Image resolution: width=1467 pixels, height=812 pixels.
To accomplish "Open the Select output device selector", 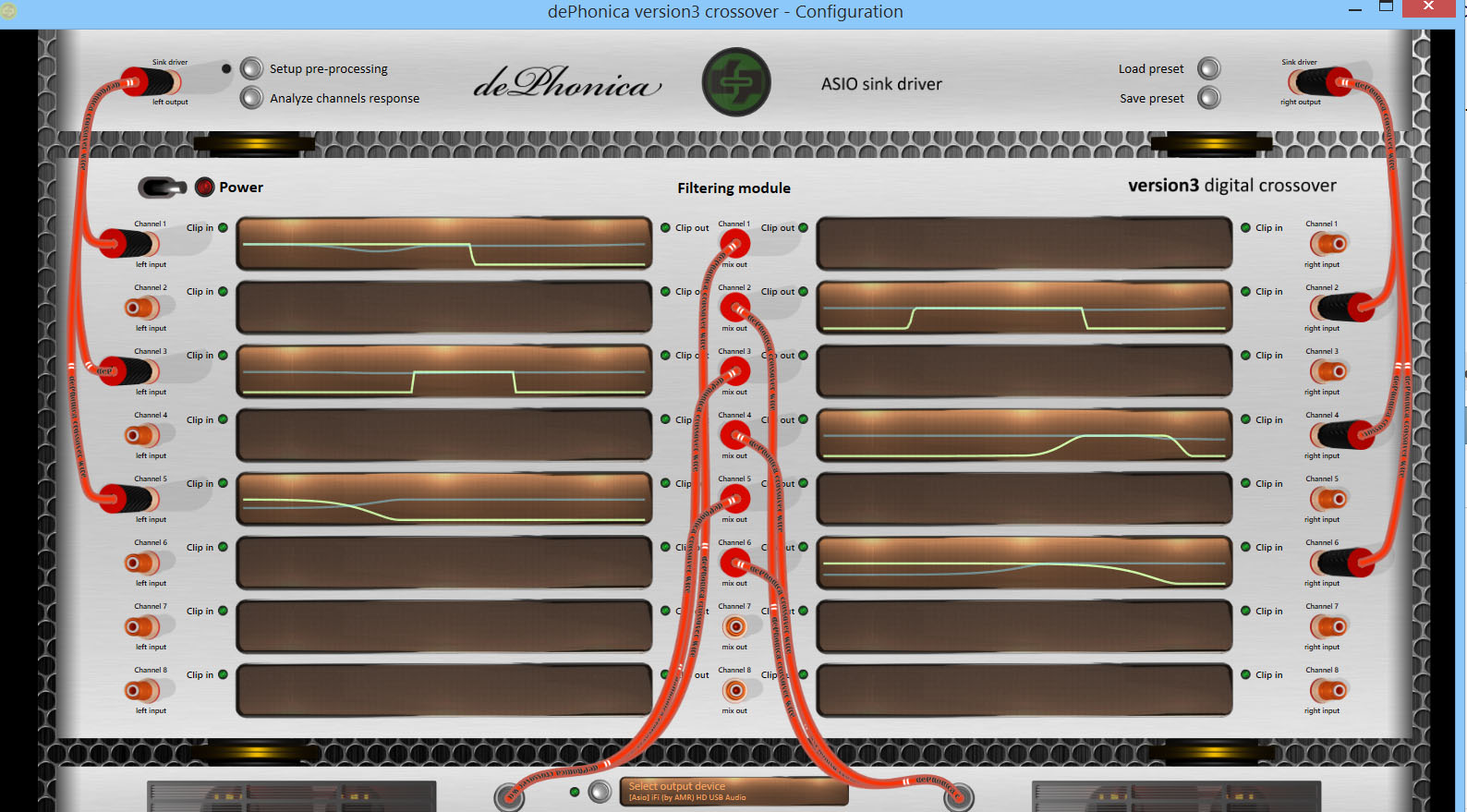I will [x=734, y=792].
